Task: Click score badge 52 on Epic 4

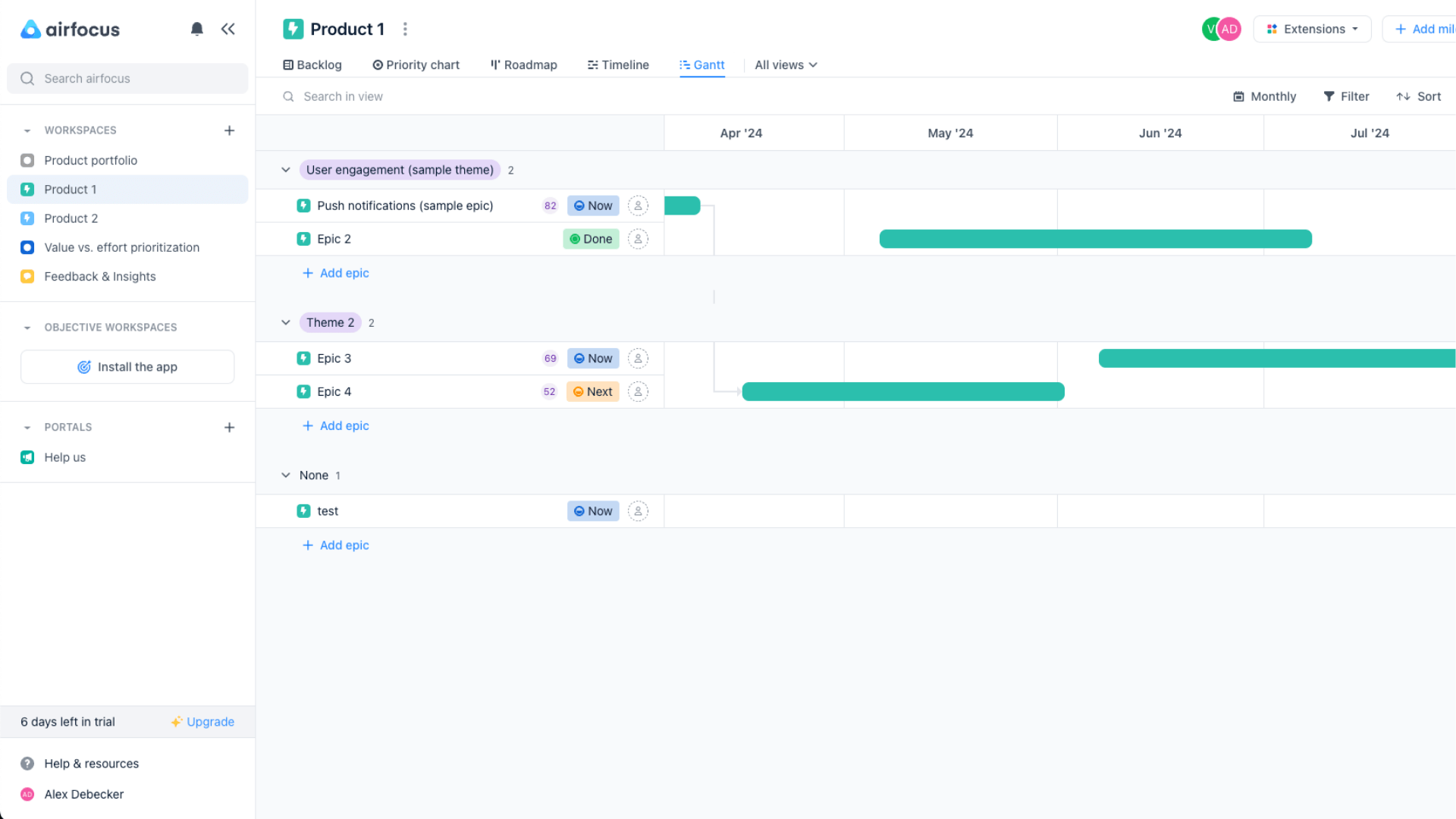Action: click(549, 391)
